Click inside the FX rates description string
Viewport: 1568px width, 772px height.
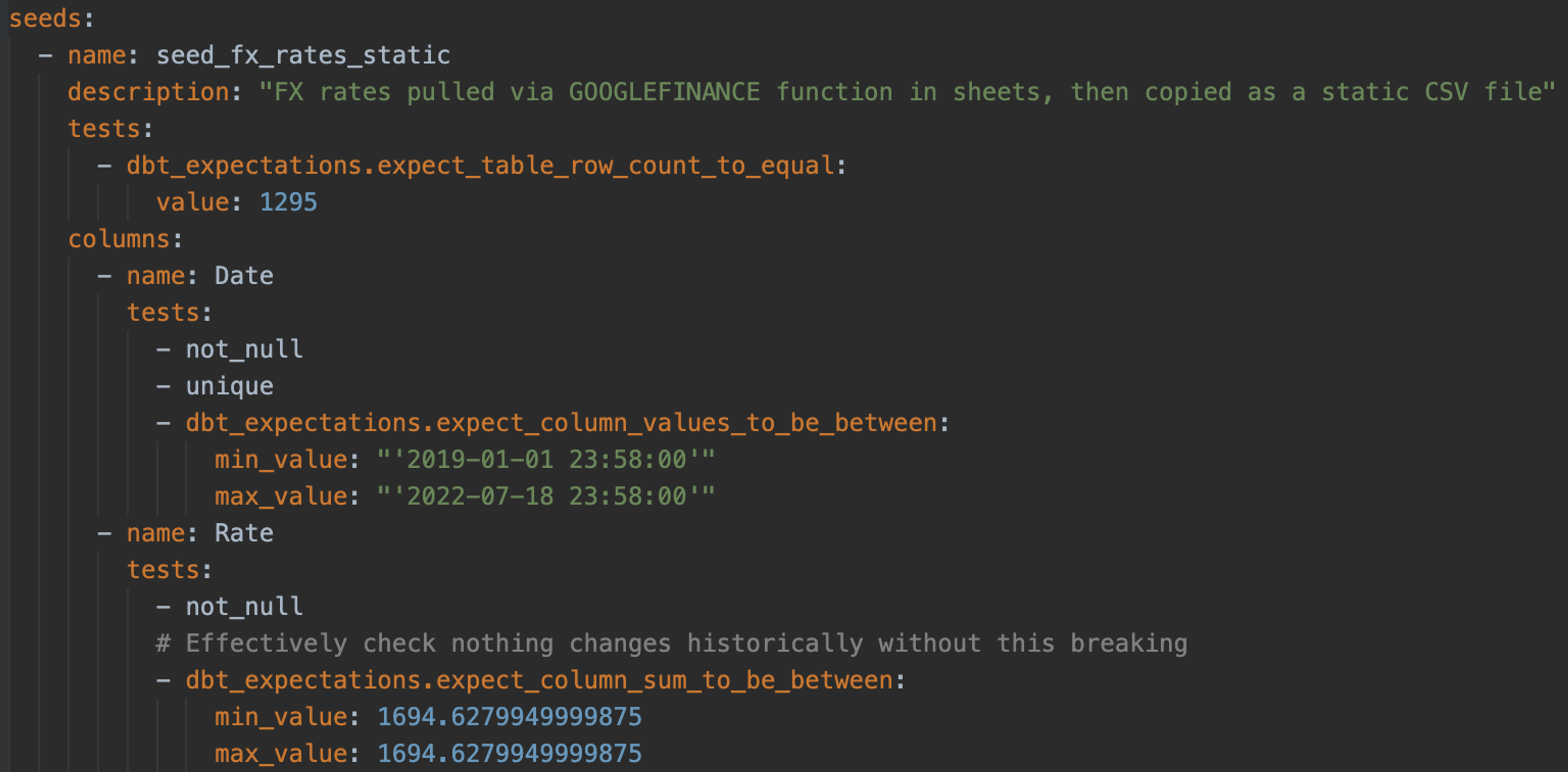tap(907, 92)
